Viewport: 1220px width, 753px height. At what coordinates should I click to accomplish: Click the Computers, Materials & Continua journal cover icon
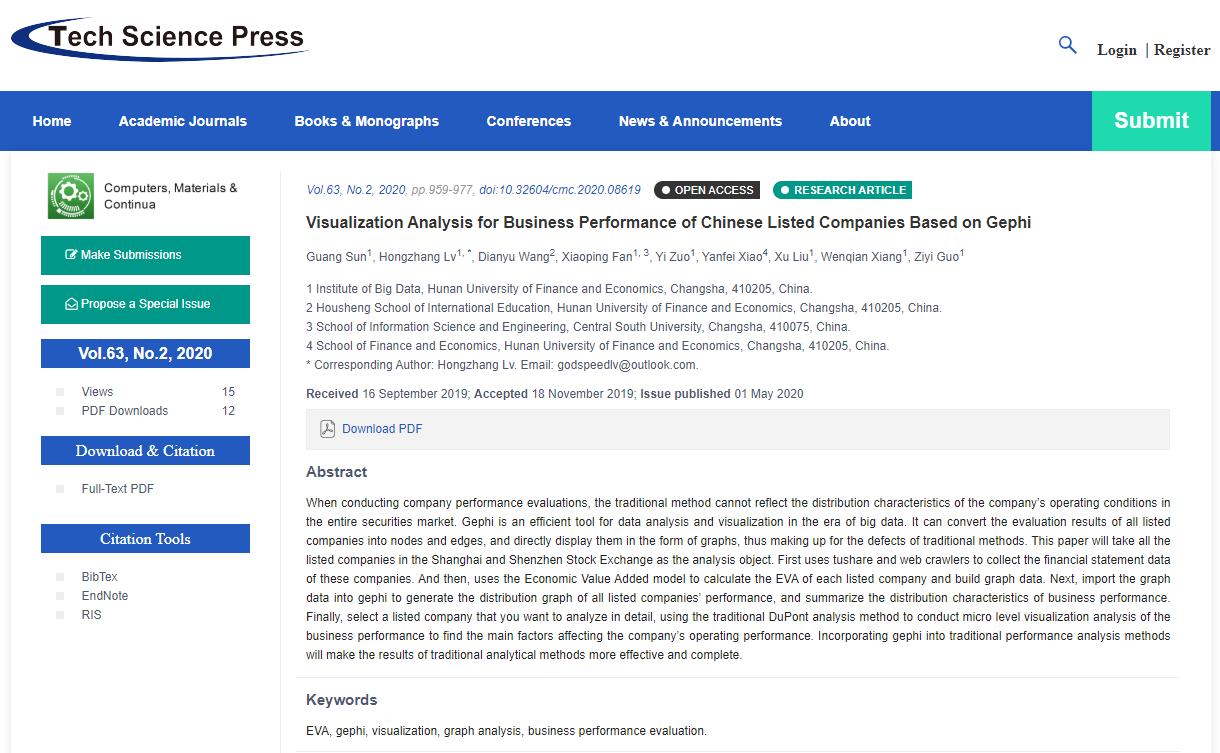pos(70,196)
